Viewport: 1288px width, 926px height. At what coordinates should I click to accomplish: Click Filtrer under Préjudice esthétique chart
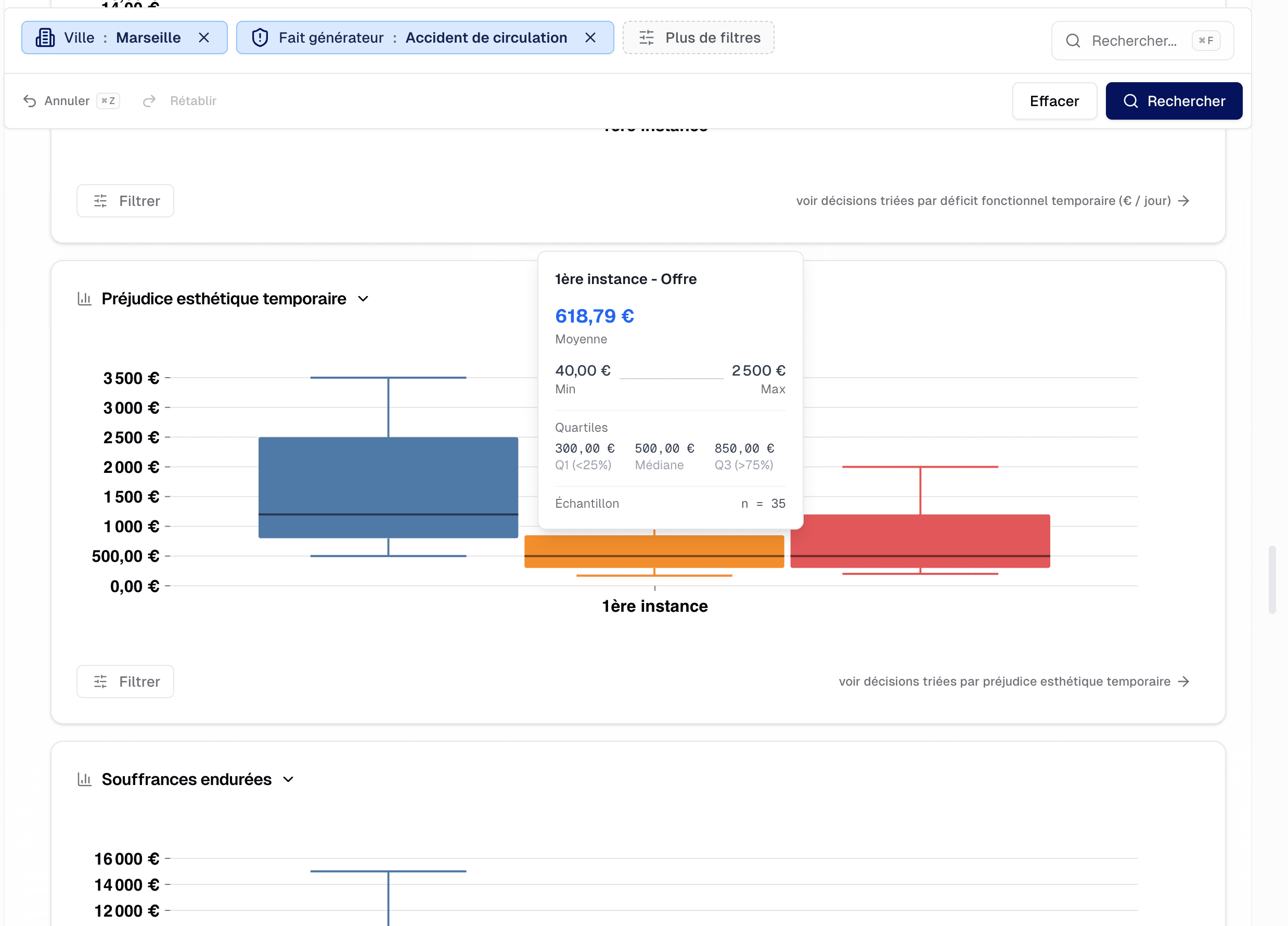point(125,681)
